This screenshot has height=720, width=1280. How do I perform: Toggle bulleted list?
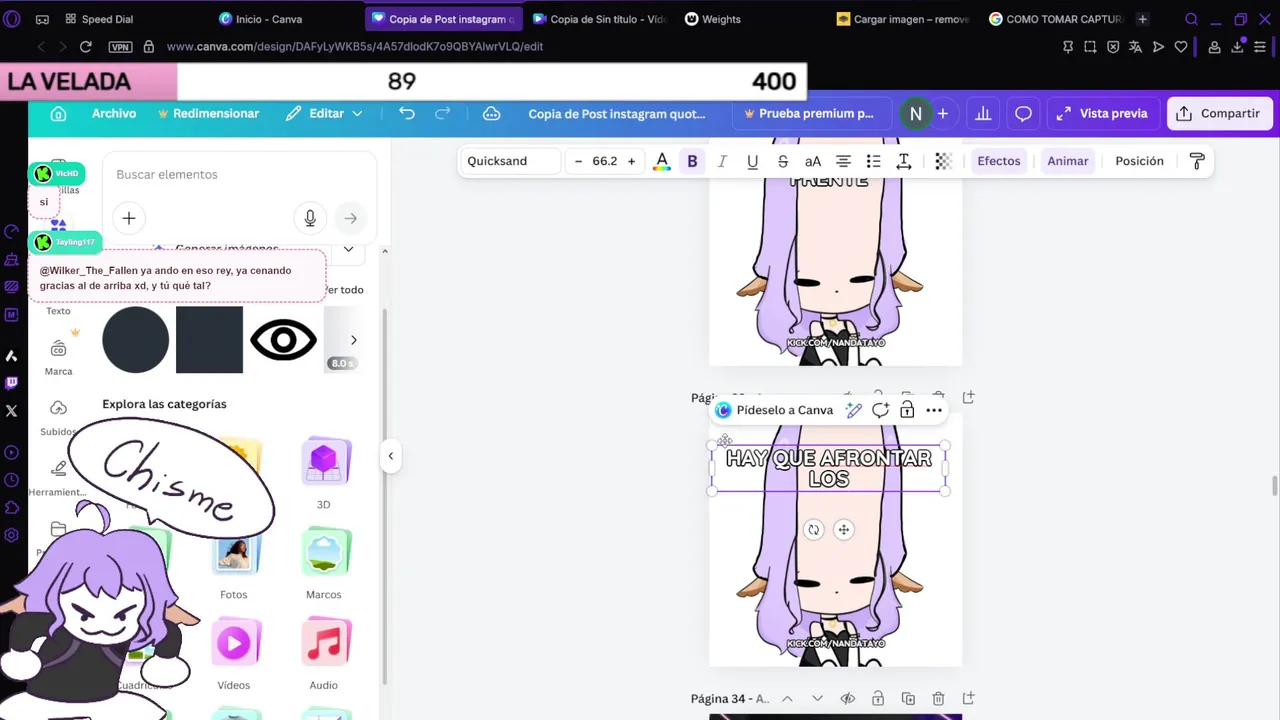873,161
